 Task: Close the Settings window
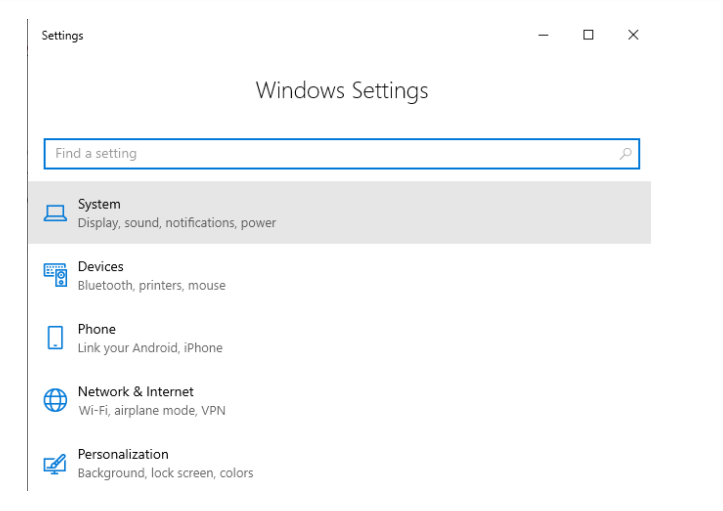pos(633,35)
